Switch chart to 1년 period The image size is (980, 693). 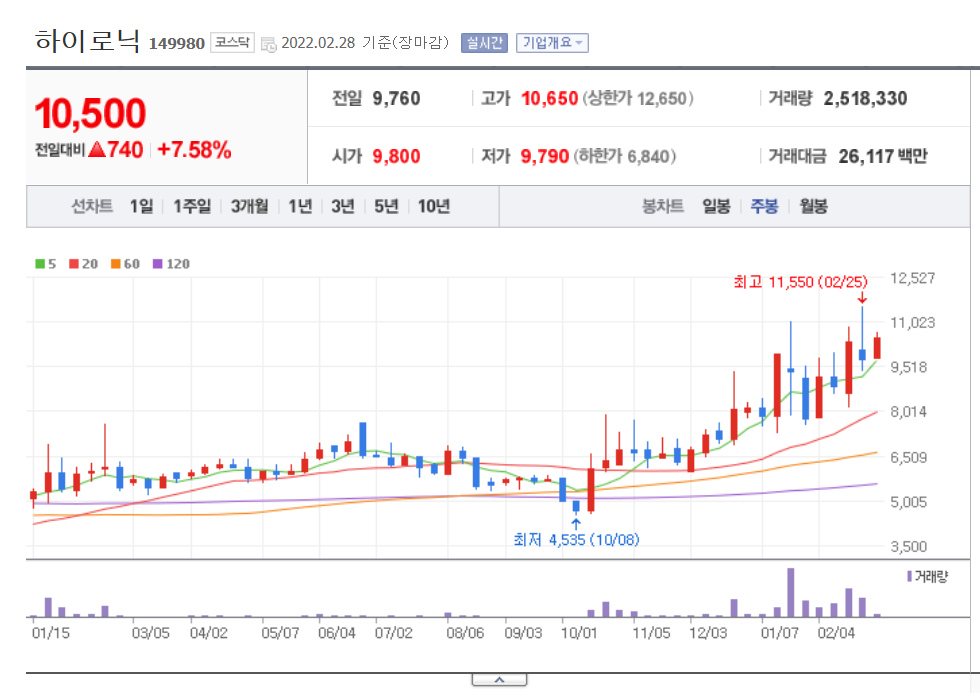(x=300, y=206)
